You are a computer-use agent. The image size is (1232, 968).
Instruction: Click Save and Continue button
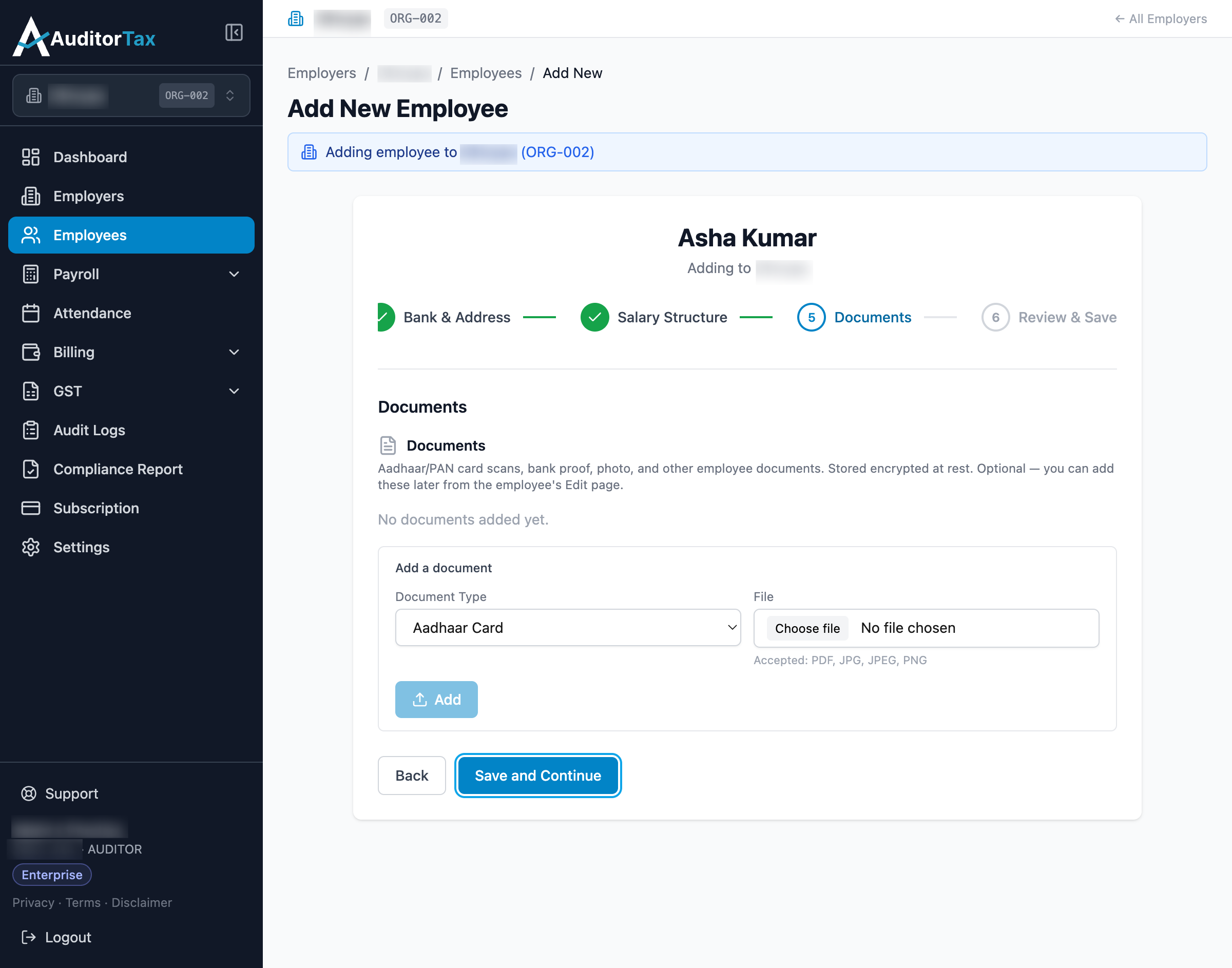coord(538,776)
